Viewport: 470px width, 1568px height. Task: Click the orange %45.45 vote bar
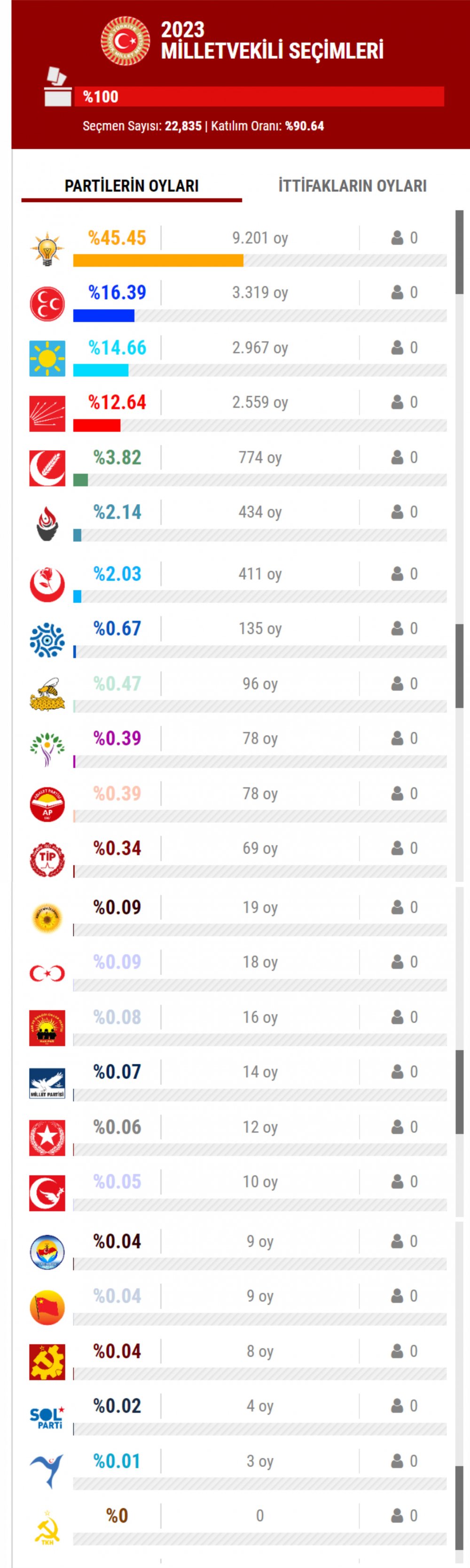(x=158, y=261)
